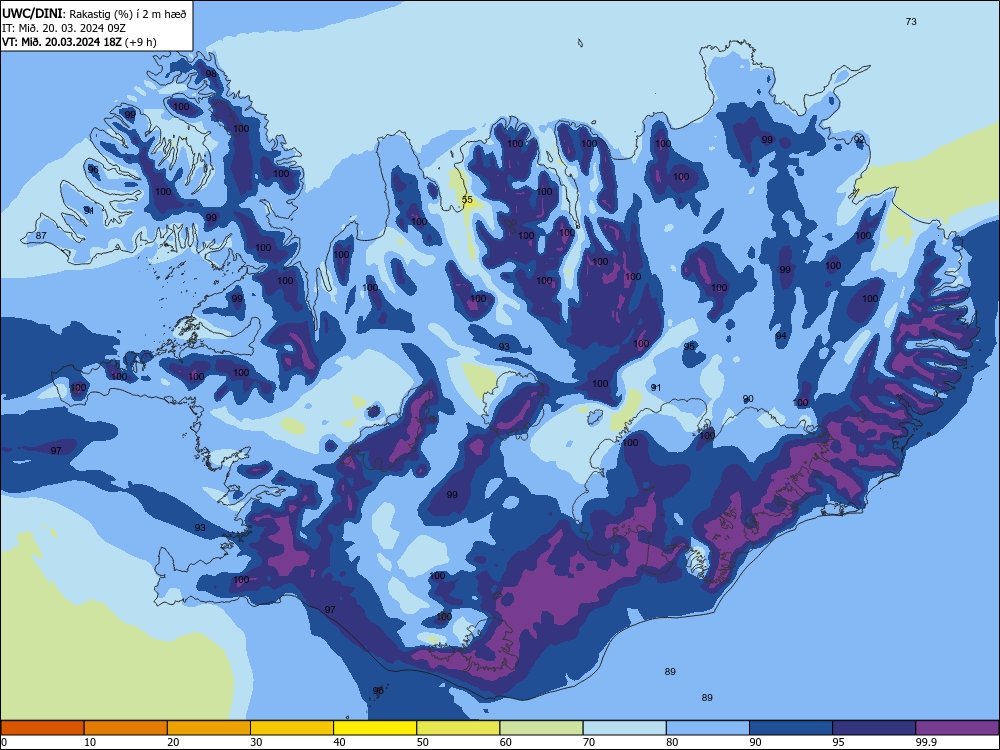Click the legend tick label '30'
The width and height of the screenshot is (1000, 750).
click(x=256, y=742)
